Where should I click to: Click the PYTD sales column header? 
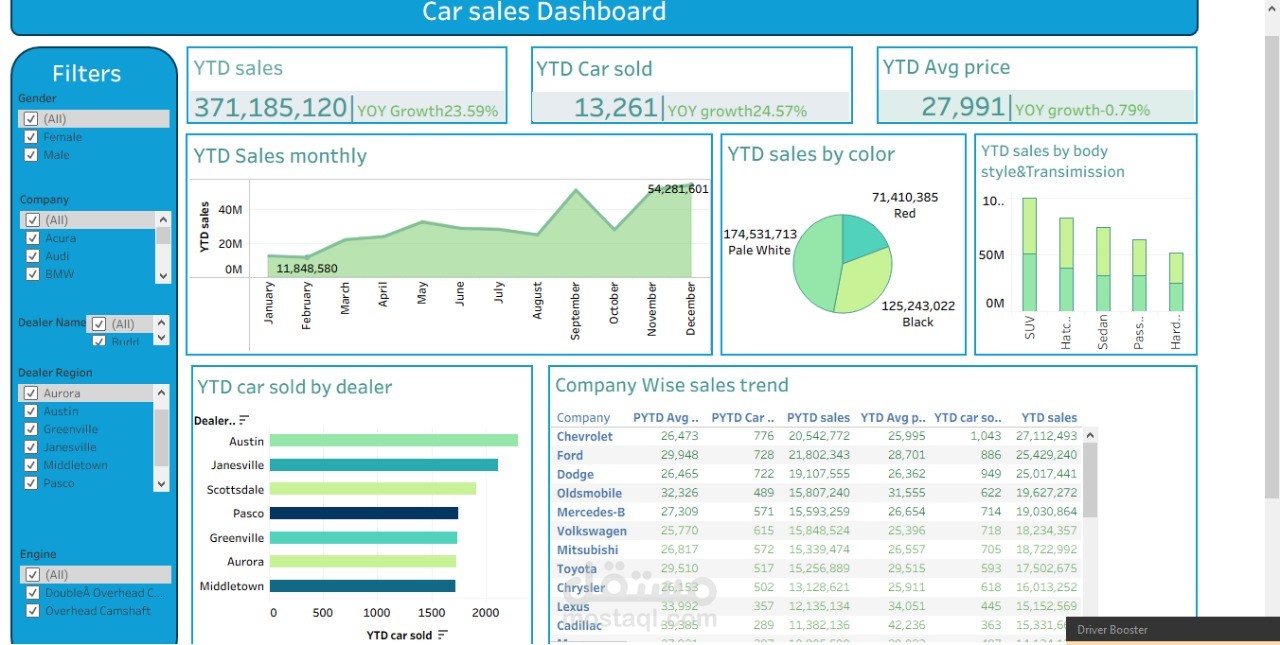click(818, 418)
